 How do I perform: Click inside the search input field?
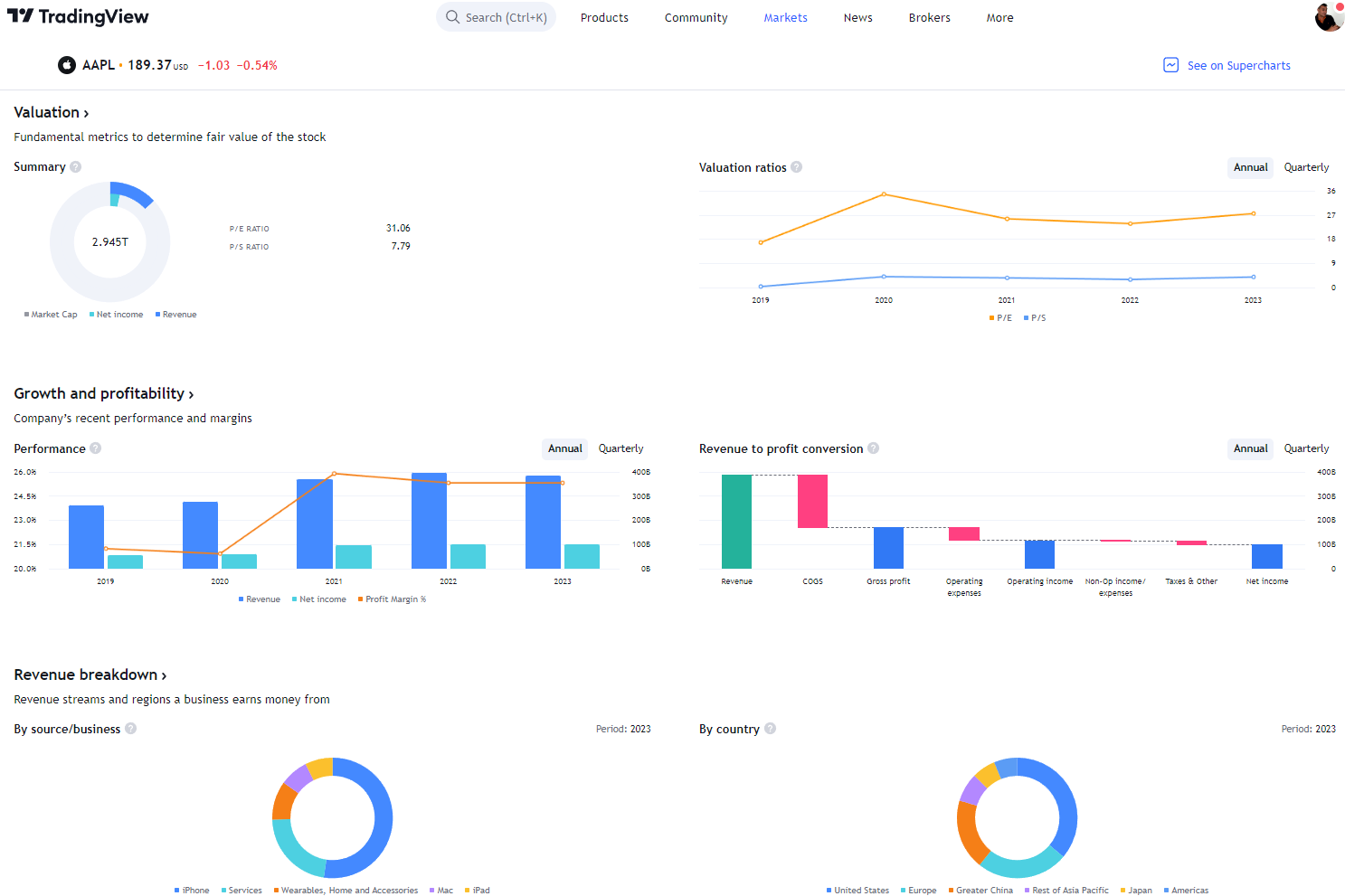tap(502, 16)
